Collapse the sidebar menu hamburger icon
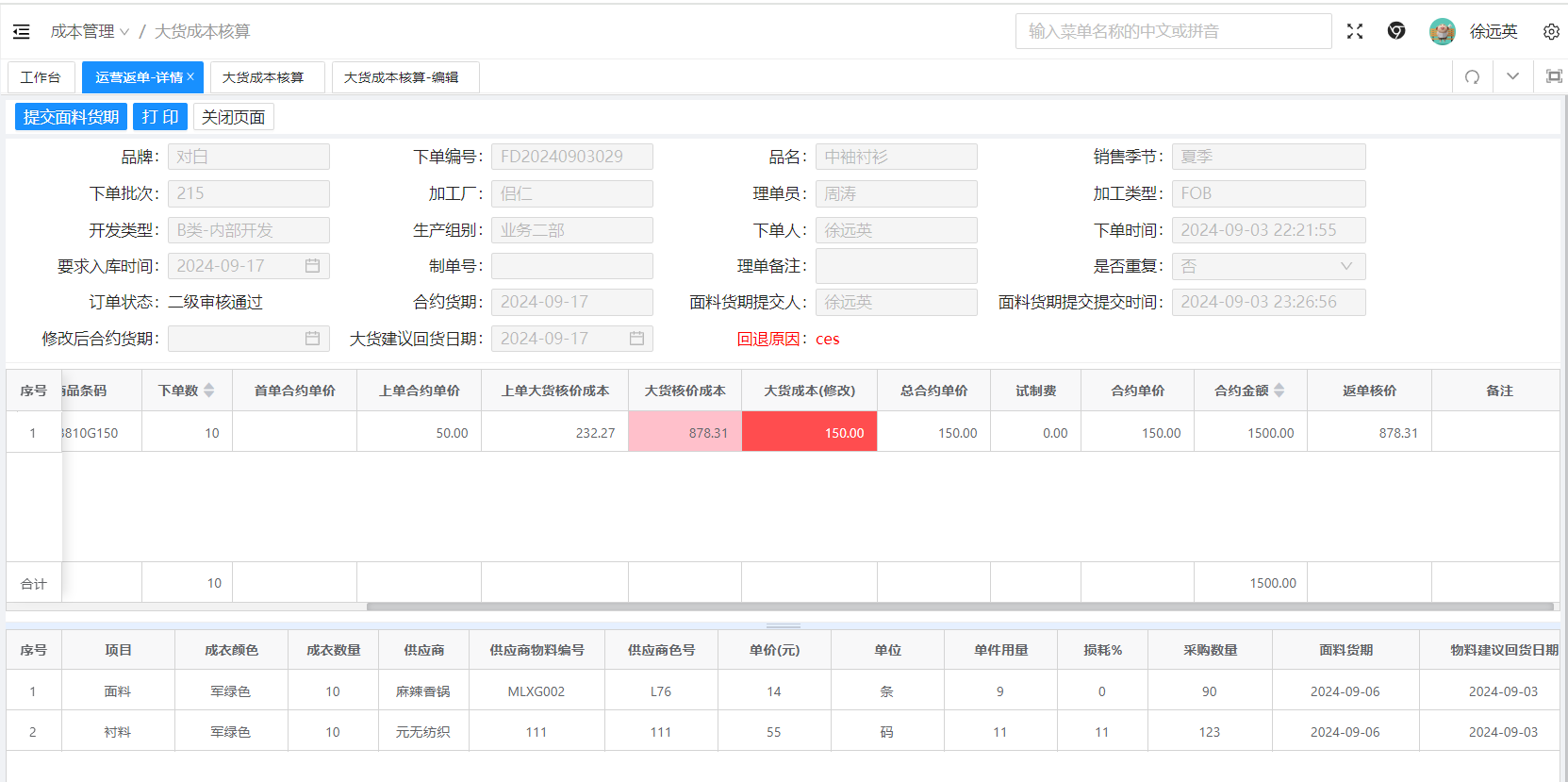The image size is (1568, 782). (x=21, y=32)
